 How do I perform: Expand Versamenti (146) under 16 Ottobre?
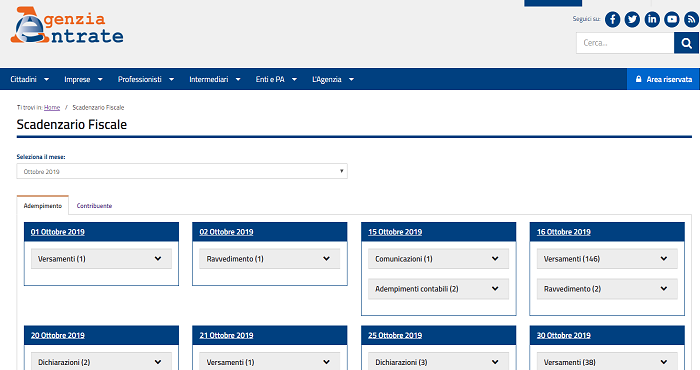(x=607, y=259)
